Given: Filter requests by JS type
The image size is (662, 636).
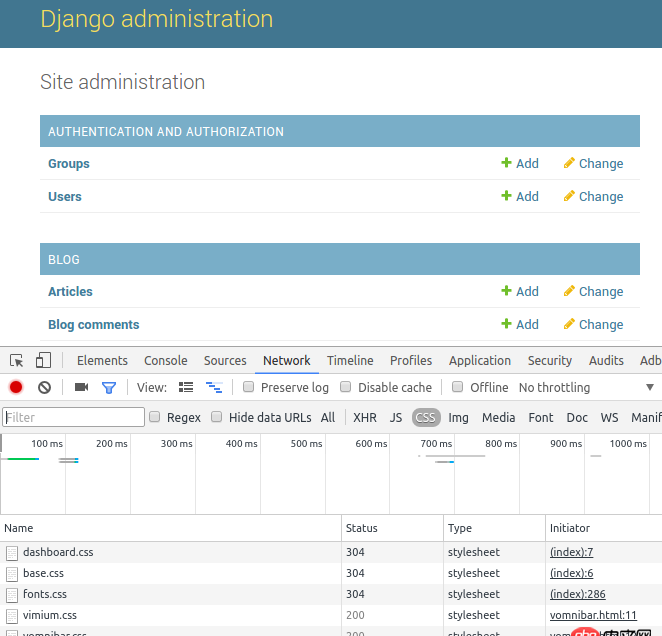Looking at the screenshot, I should (x=396, y=418).
